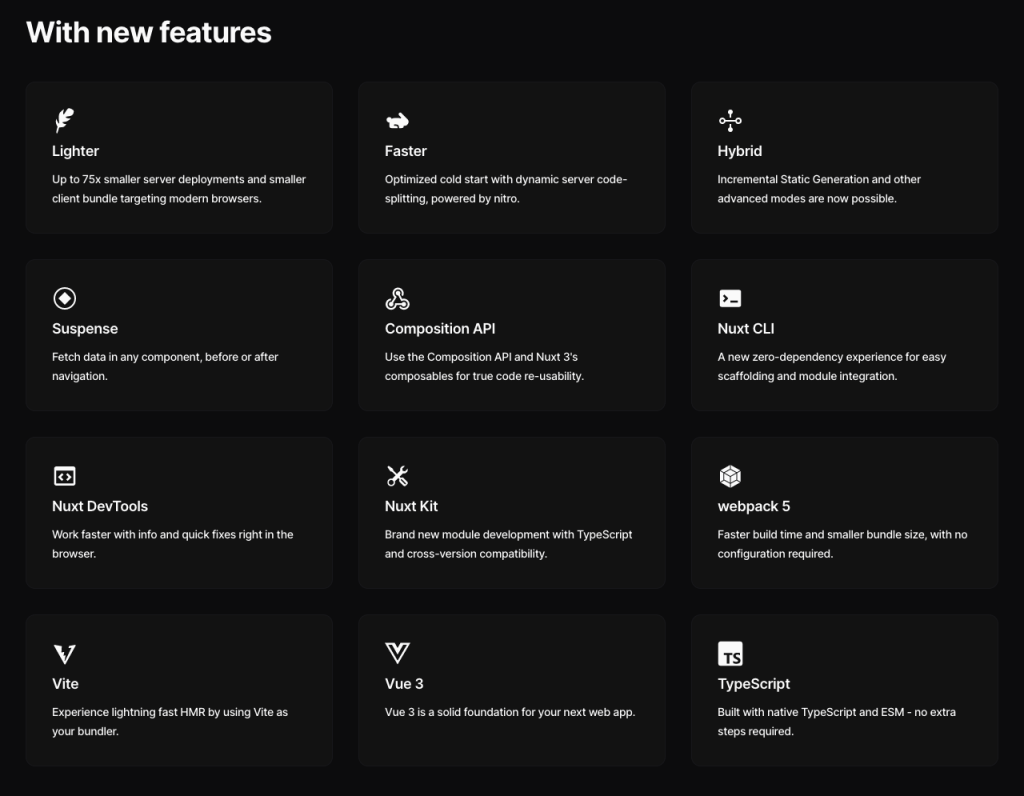This screenshot has width=1024, height=796.
Task: Select the Lighter card title
Action: click(76, 151)
